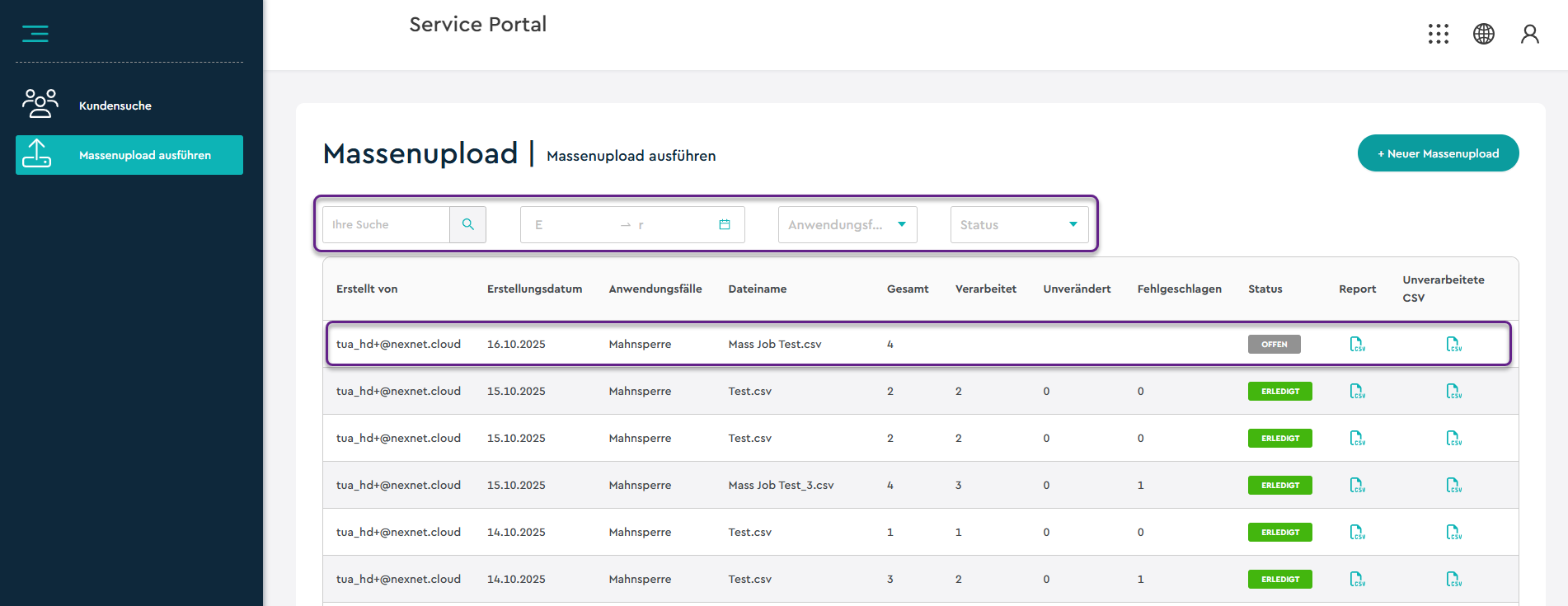
Task: Open the apps grid icon
Action: [x=1438, y=34]
